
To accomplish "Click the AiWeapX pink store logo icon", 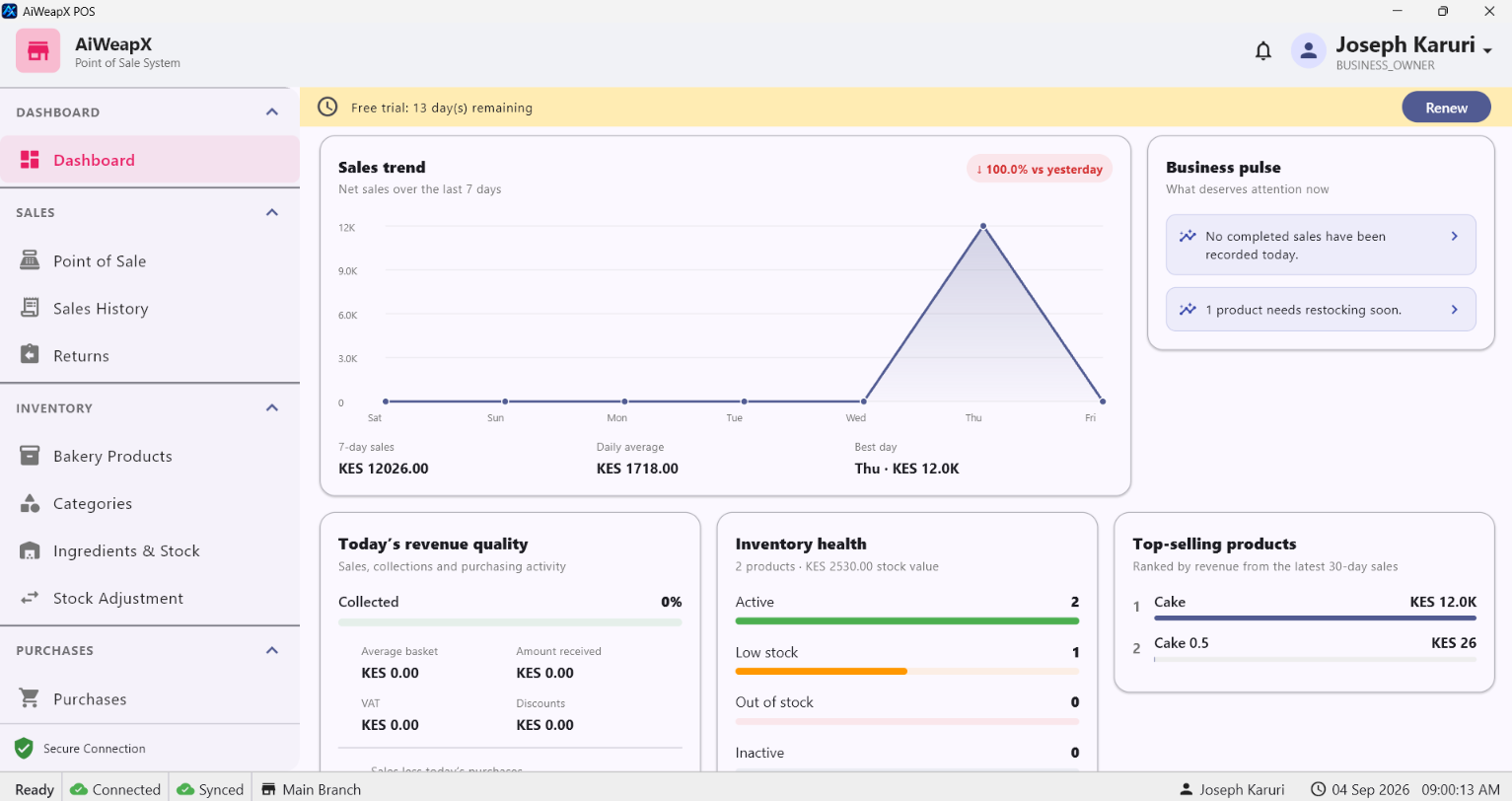I will [38, 50].
